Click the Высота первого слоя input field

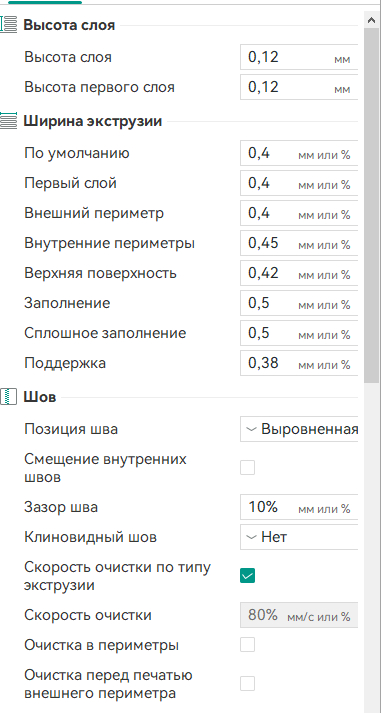click(x=299, y=87)
